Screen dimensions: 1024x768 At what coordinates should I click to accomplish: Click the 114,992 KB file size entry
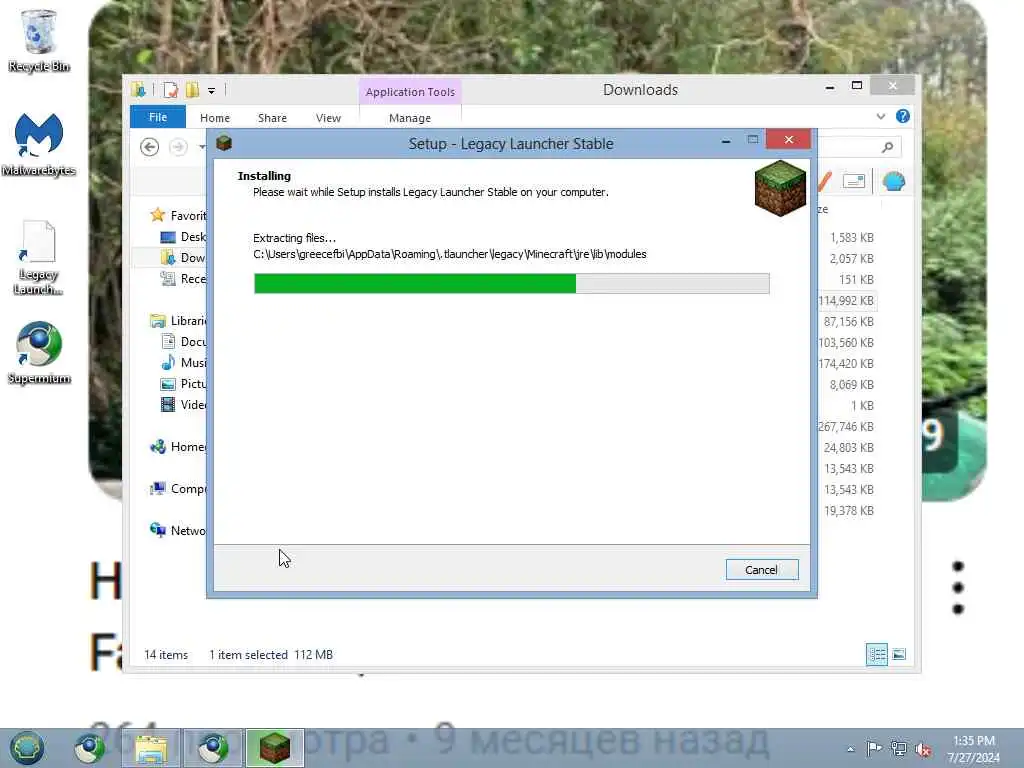point(846,300)
